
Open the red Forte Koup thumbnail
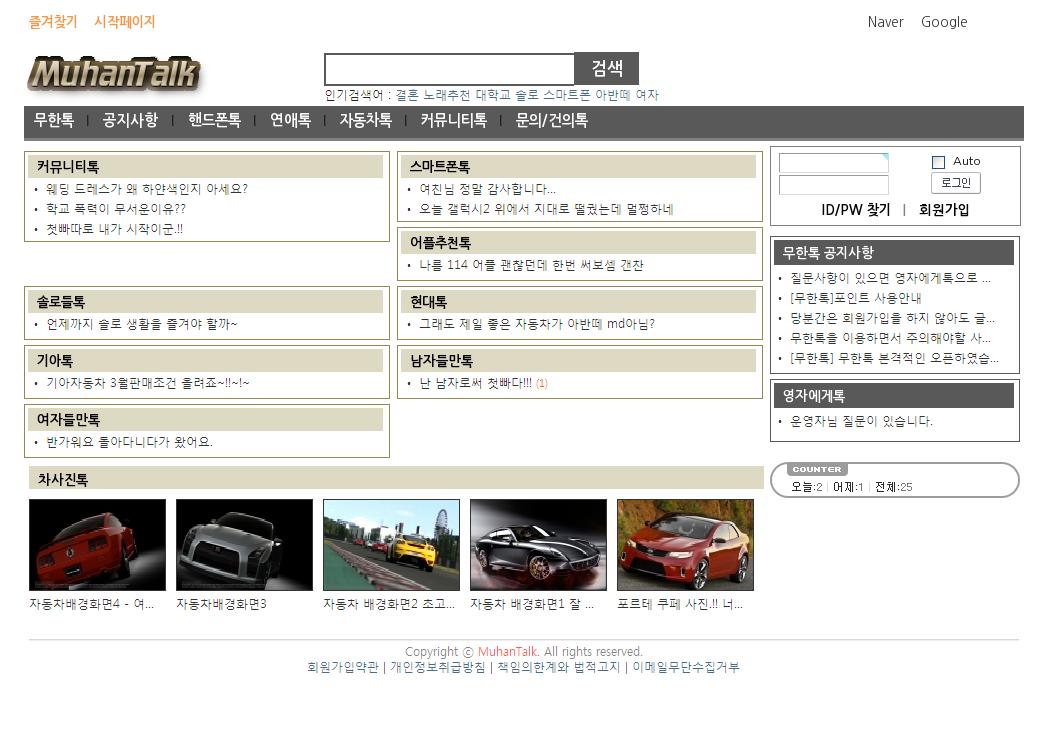tap(685, 545)
